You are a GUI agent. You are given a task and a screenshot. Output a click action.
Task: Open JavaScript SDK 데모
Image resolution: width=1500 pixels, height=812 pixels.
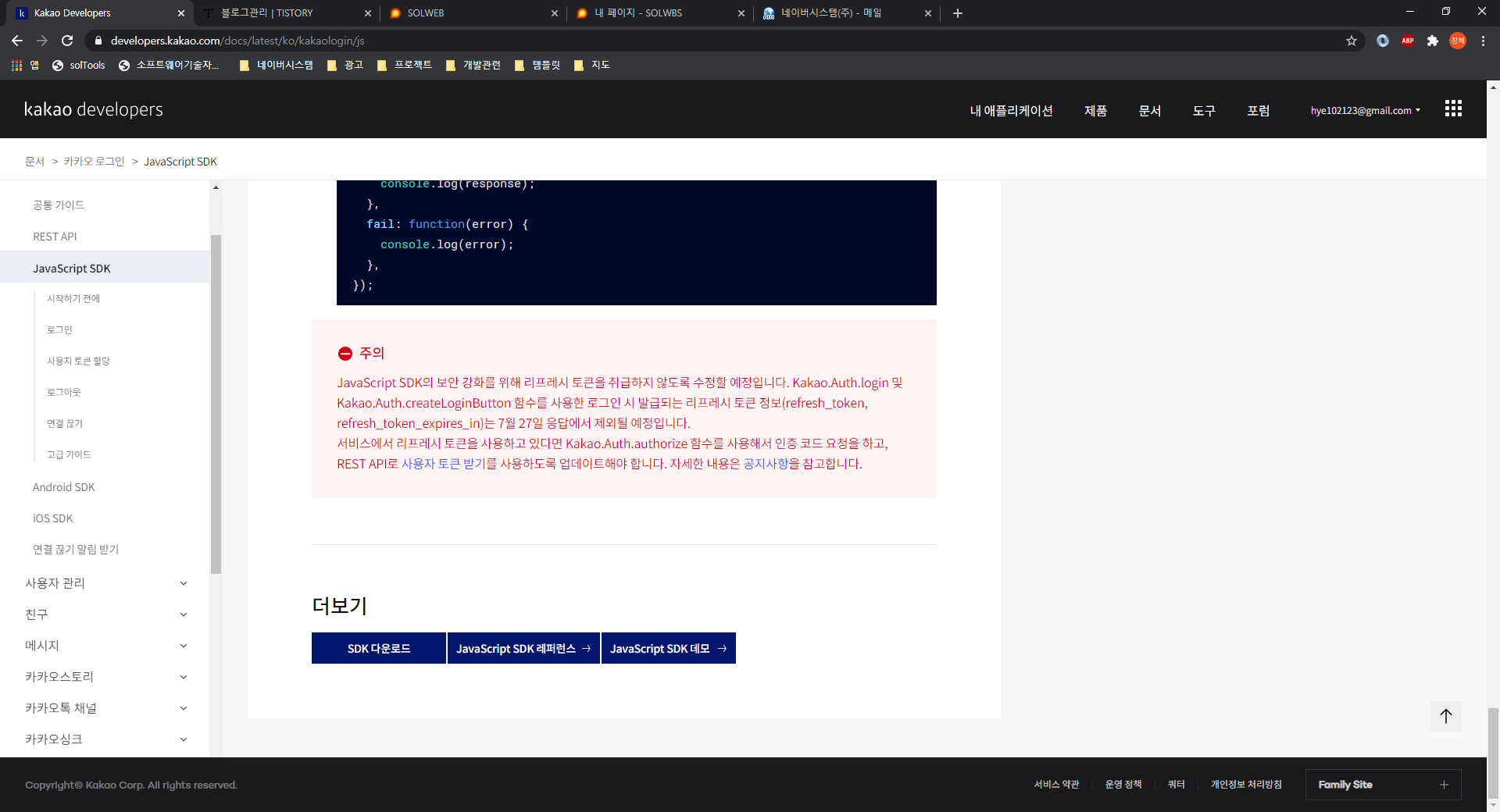pyautogui.click(x=669, y=648)
